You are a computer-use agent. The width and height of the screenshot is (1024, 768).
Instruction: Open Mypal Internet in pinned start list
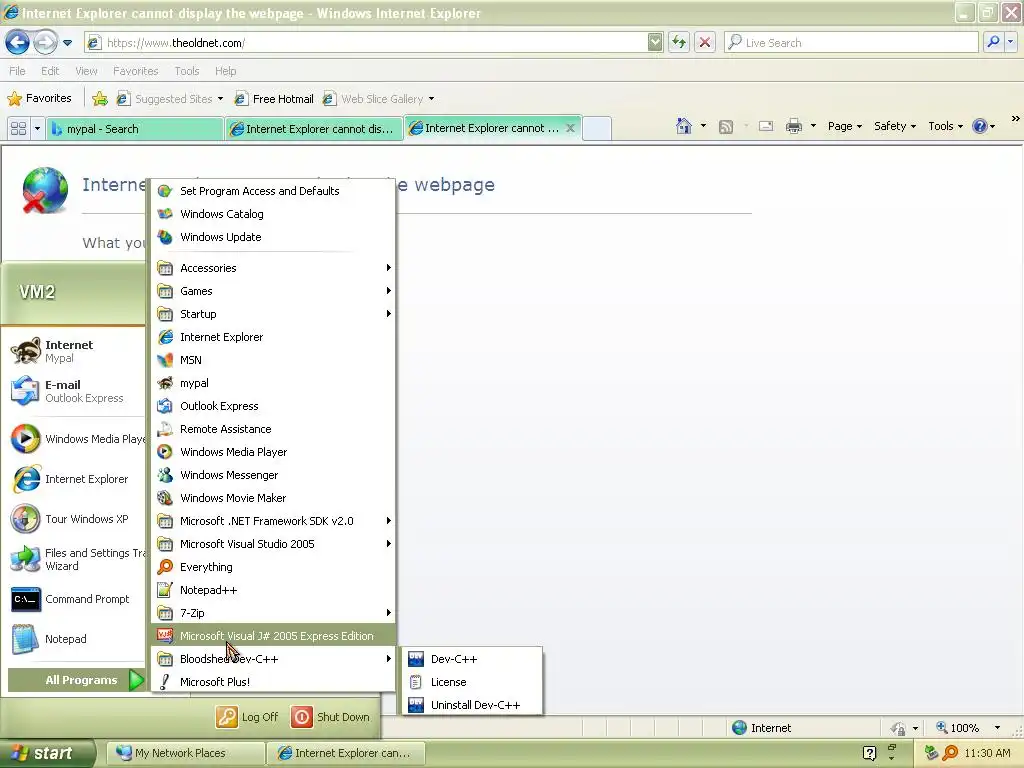(x=75, y=351)
